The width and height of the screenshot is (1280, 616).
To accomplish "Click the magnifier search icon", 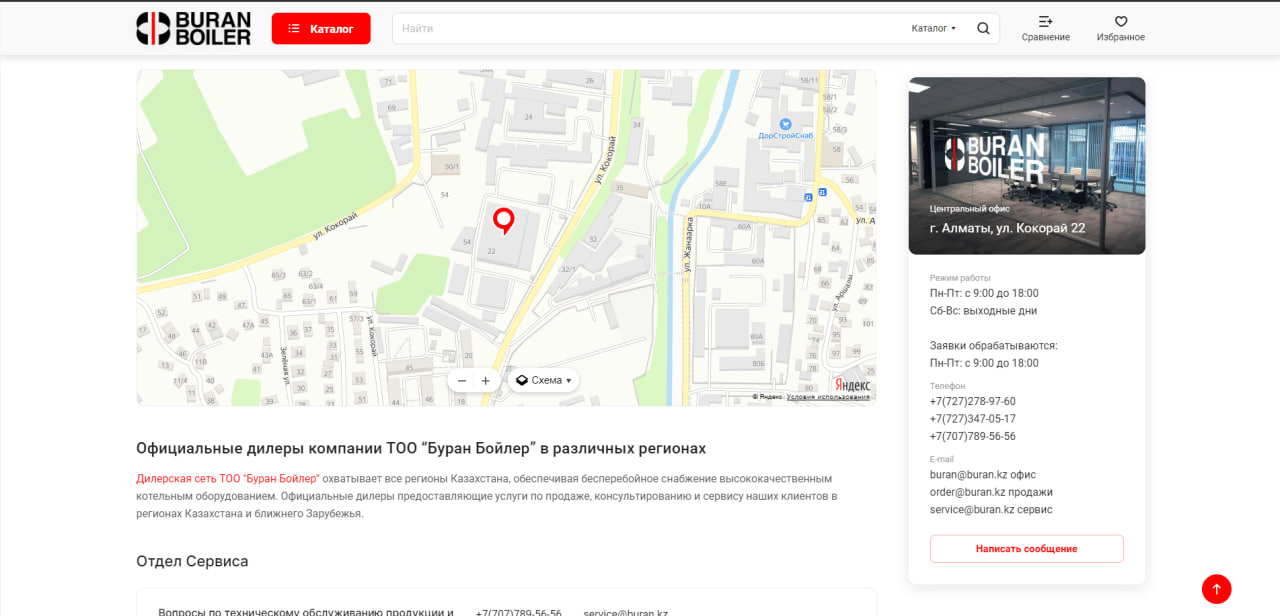I will pos(983,28).
